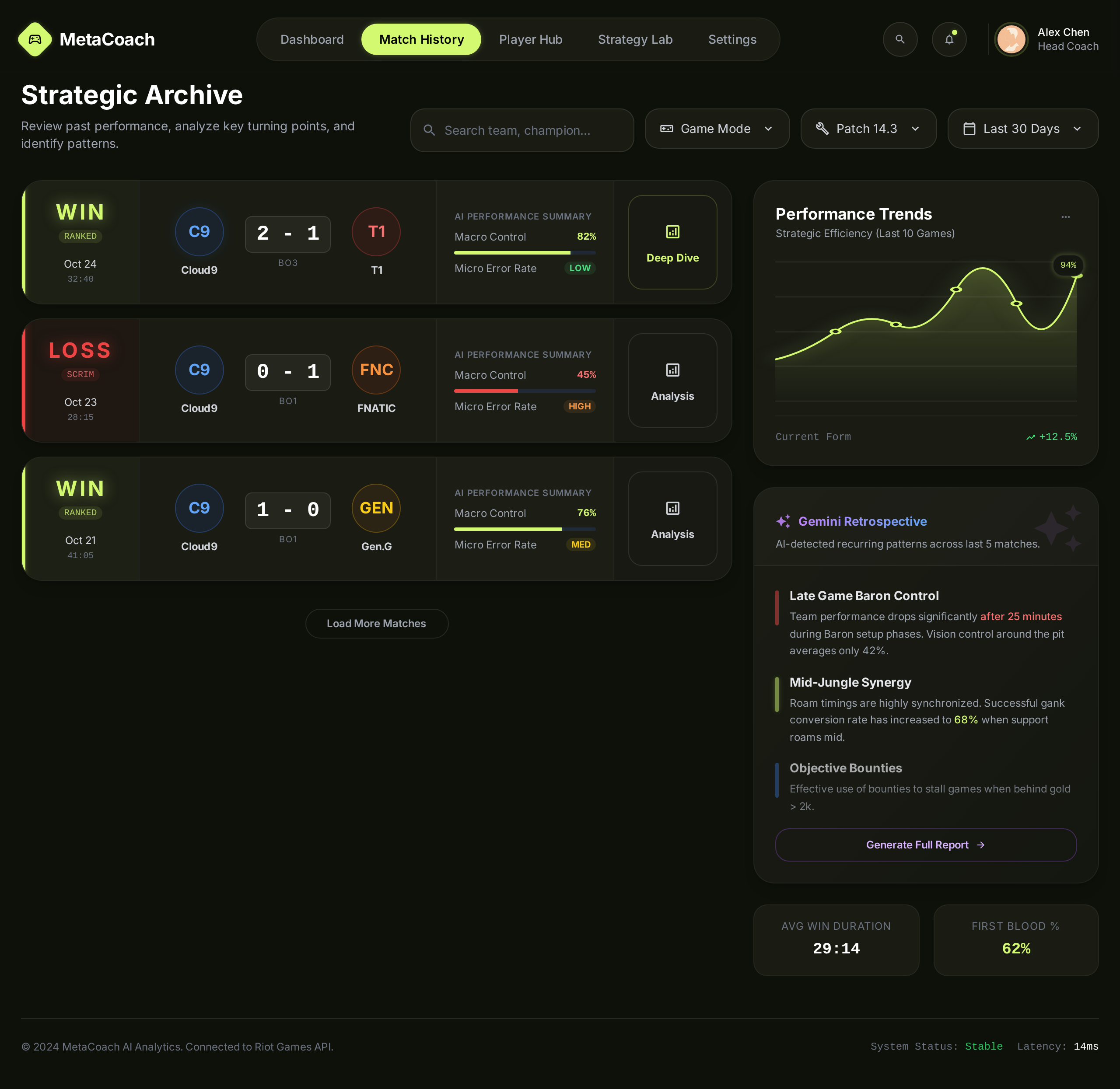The image size is (1120, 1089).
Task: Open the Patch 14.3 dropdown
Action: 868,129
